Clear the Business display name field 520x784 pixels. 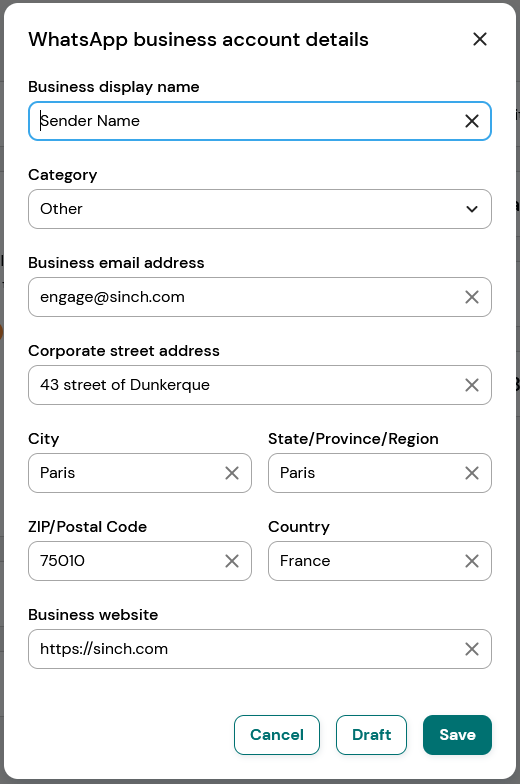(472, 121)
